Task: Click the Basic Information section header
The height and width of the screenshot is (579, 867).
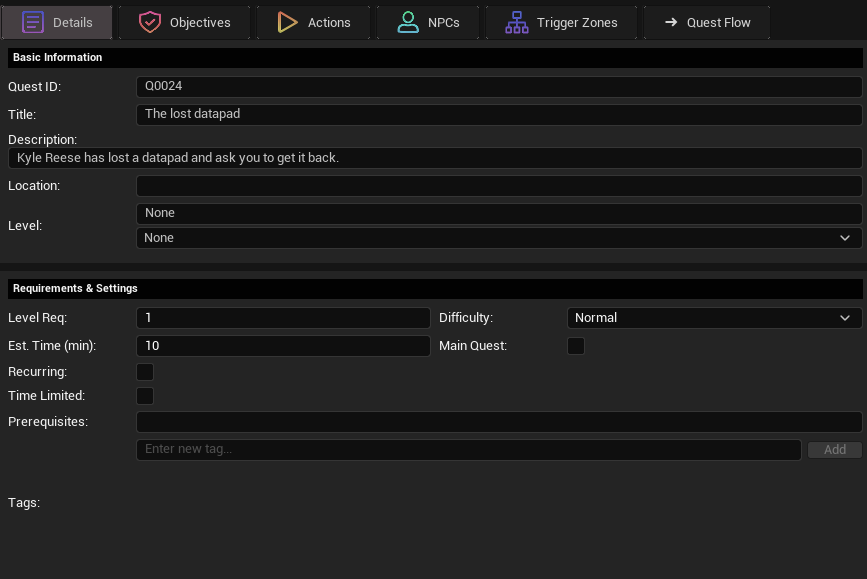Action: click(435, 58)
